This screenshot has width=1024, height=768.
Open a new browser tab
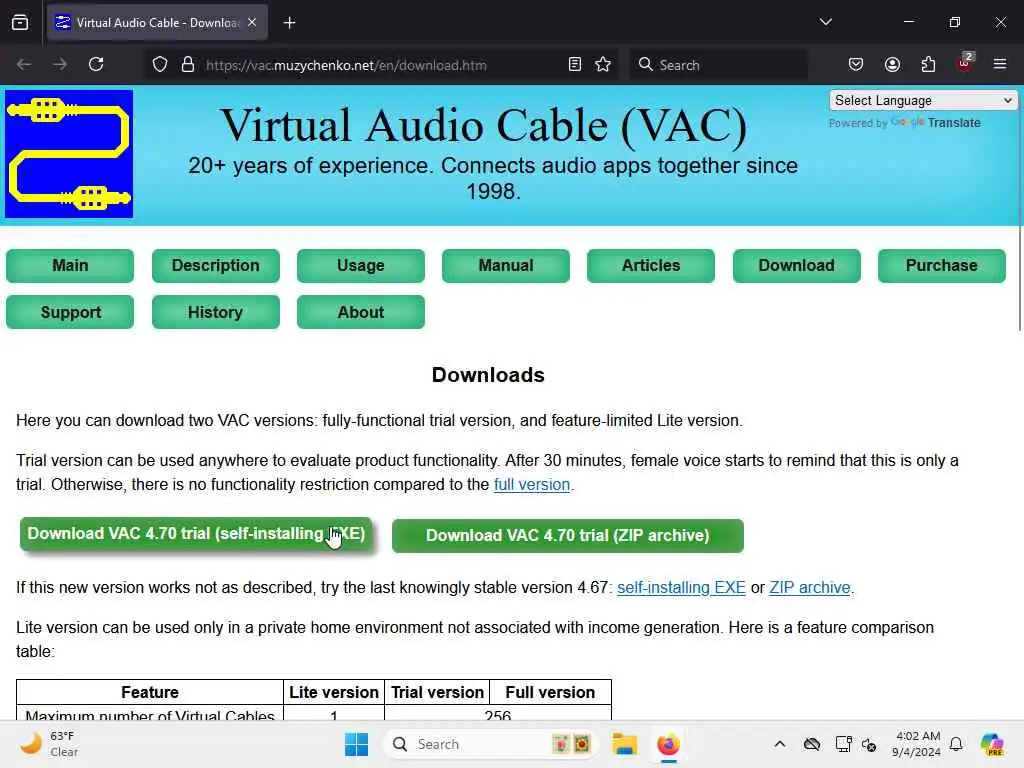click(x=289, y=23)
